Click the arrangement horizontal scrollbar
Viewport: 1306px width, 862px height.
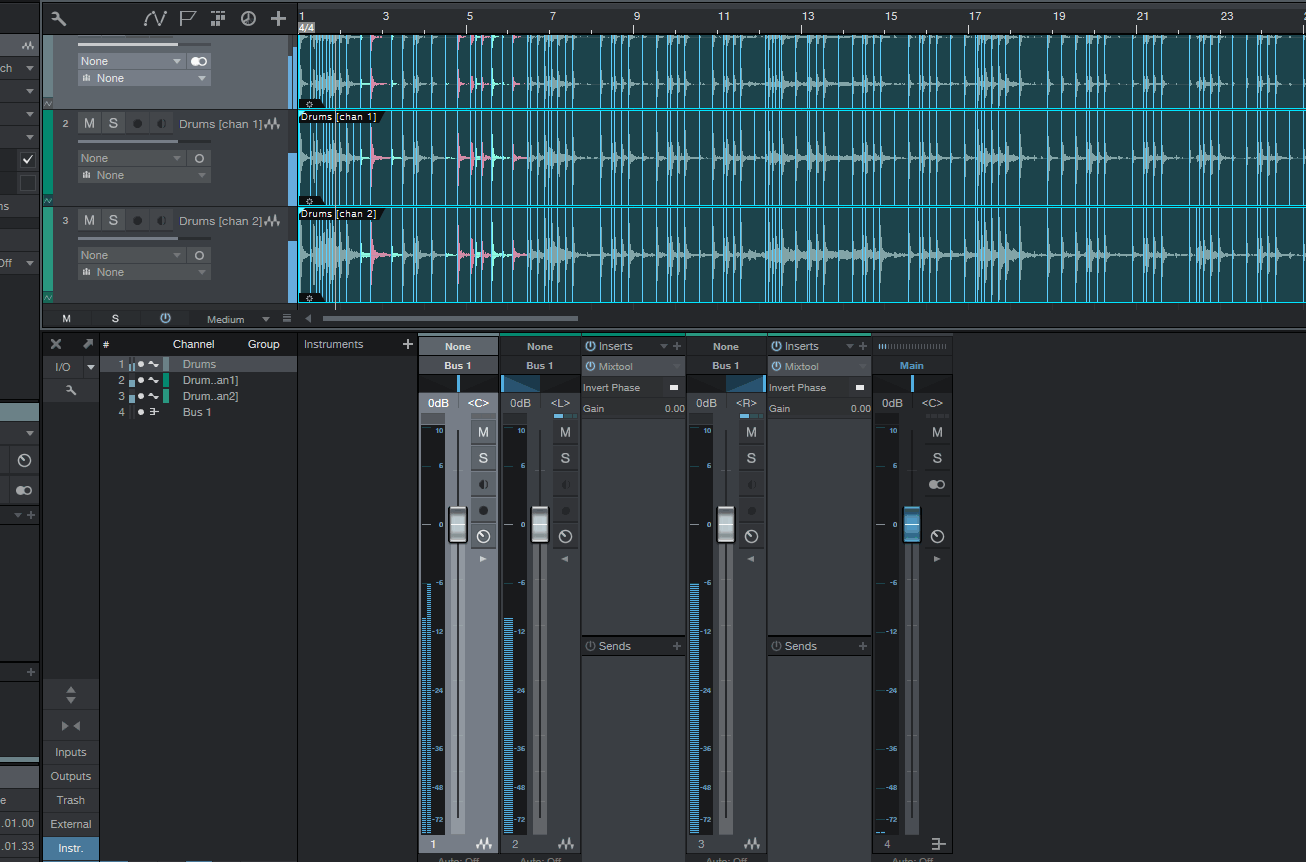450,319
